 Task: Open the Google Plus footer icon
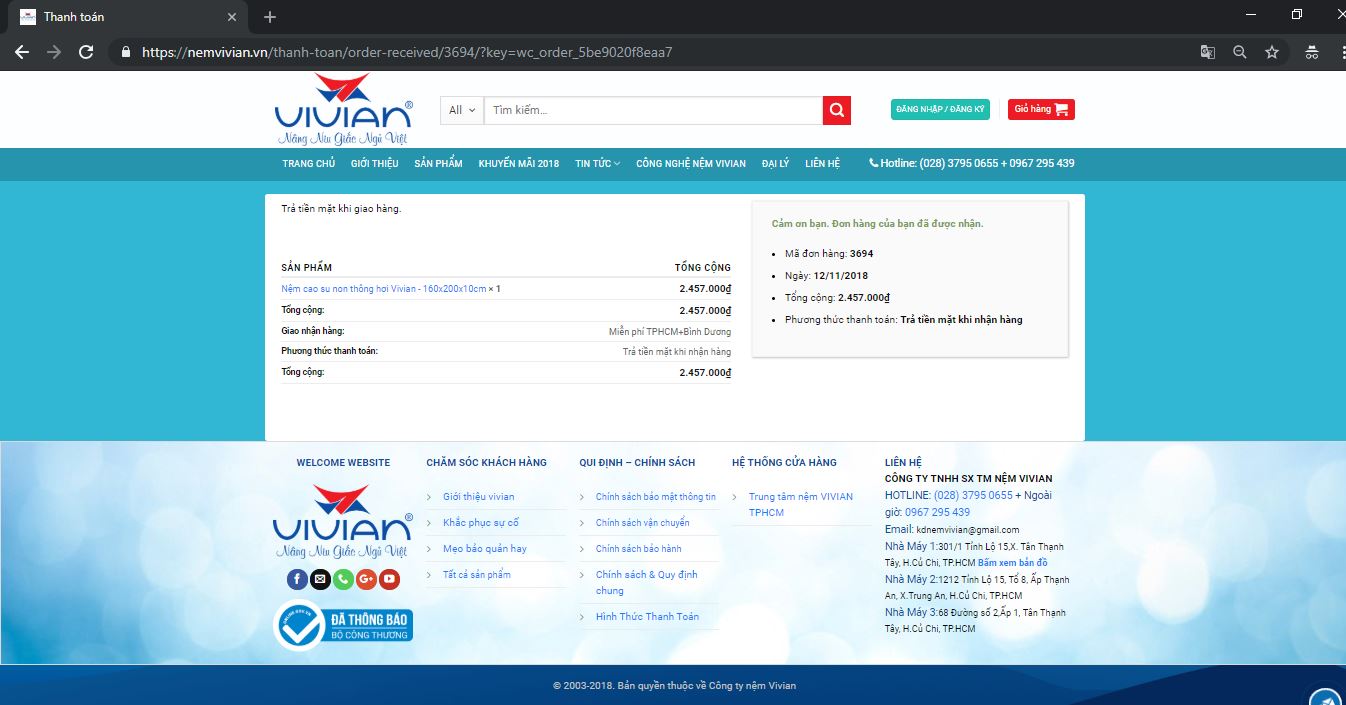366,579
